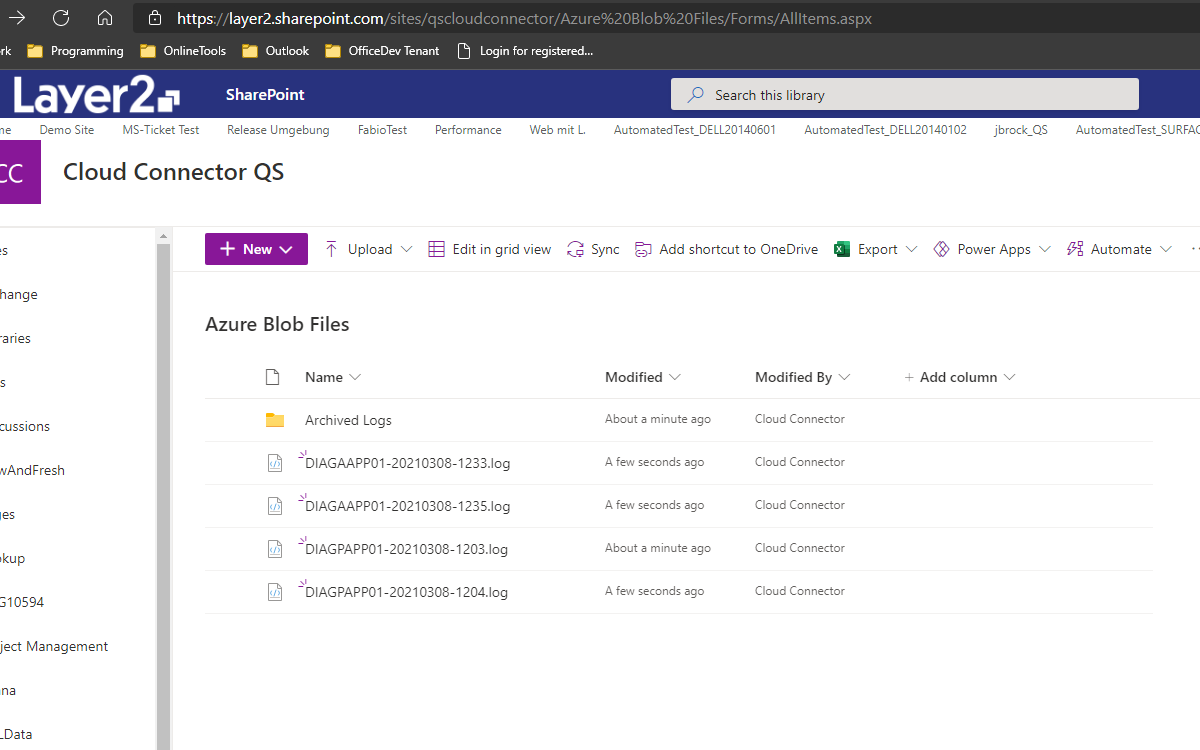Click the Search this library field

(904, 95)
